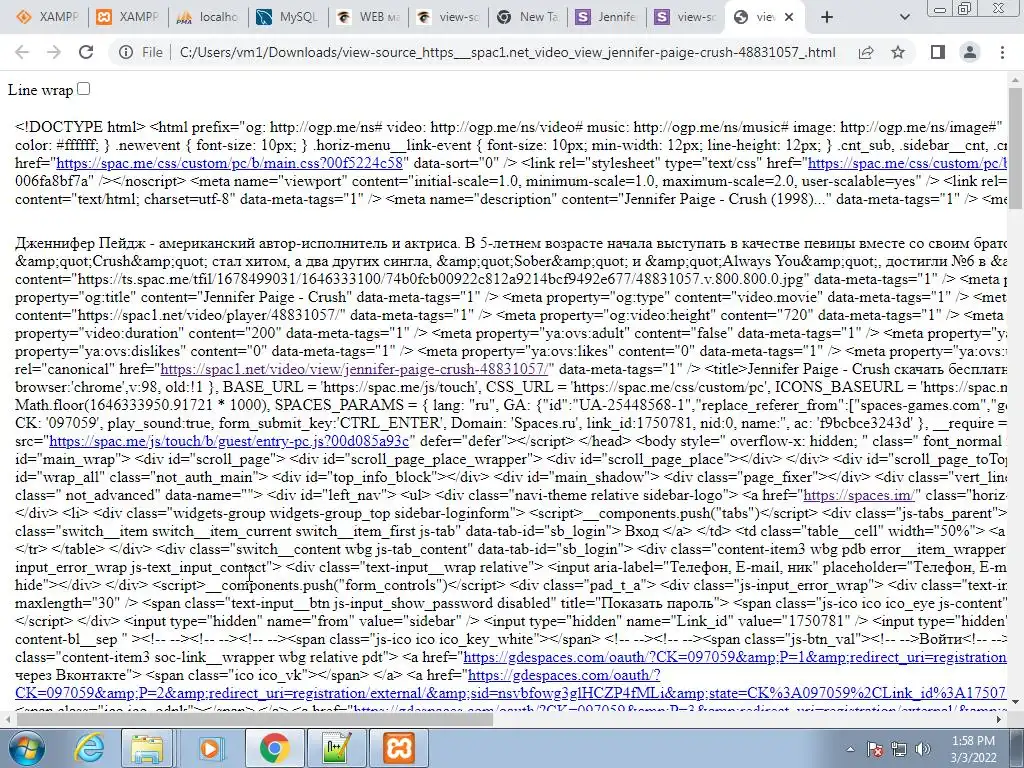Open a new tab with plus button
This screenshot has height=768, width=1024.
click(827, 17)
